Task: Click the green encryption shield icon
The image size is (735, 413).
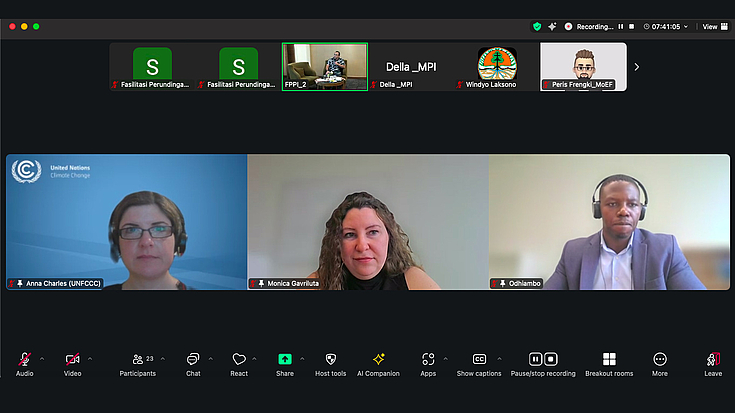Action: (x=537, y=26)
